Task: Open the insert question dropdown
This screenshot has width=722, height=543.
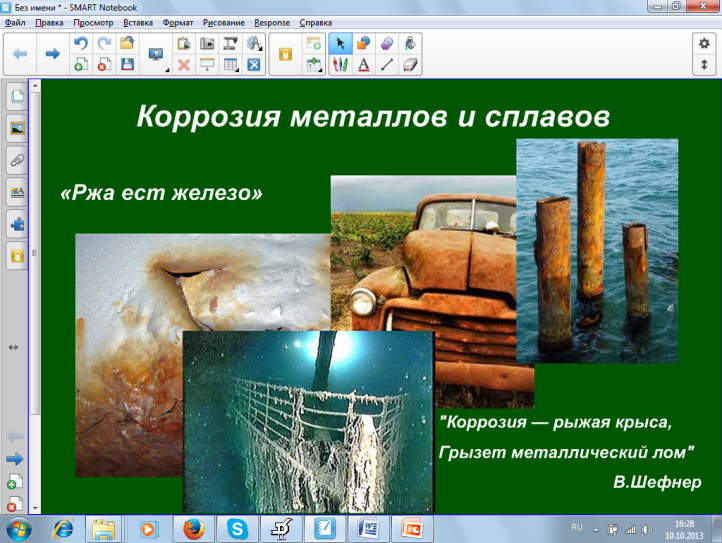Action: tap(314, 64)
